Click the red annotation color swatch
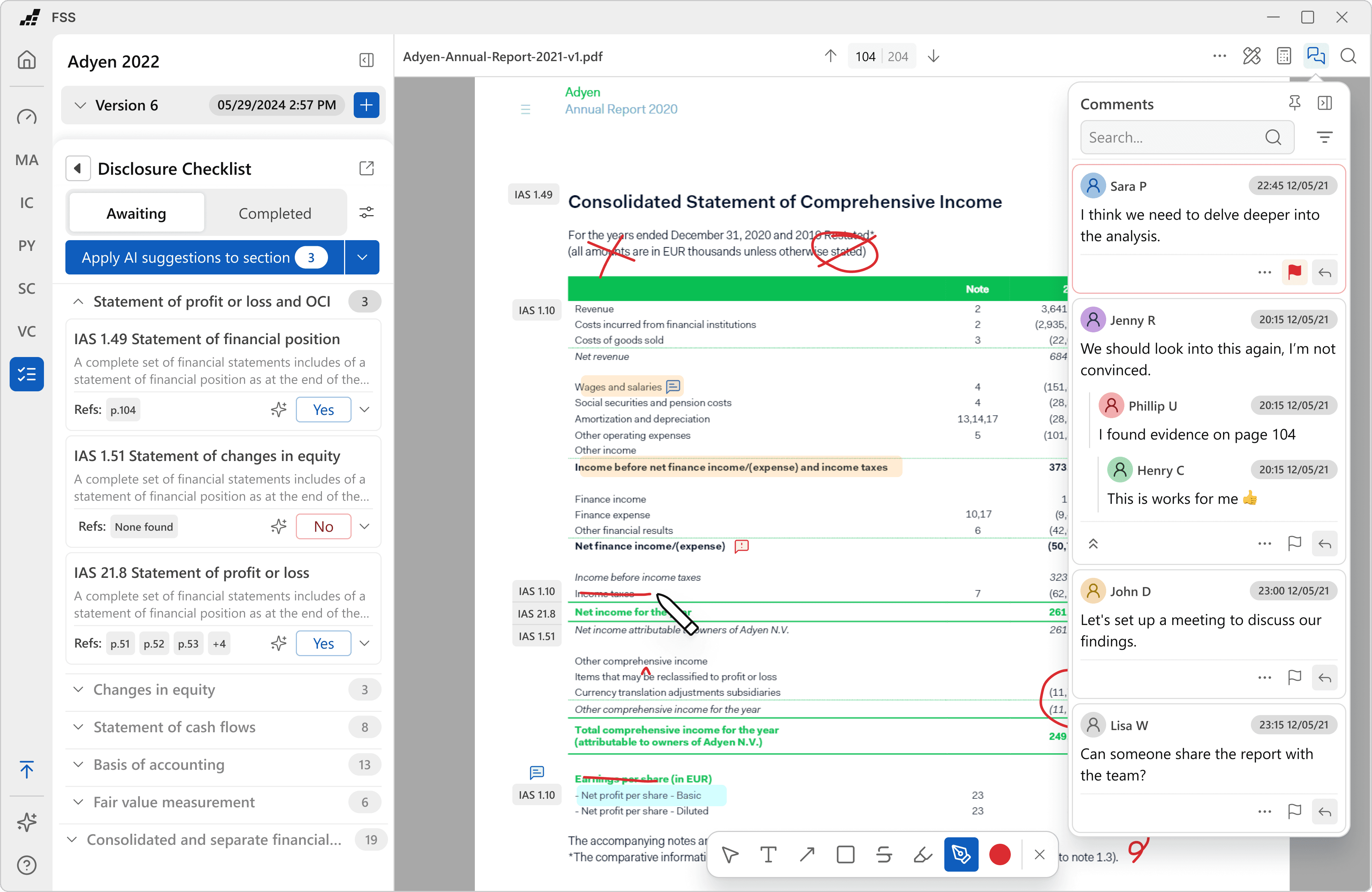1372x892 pixels. [999, 854]
